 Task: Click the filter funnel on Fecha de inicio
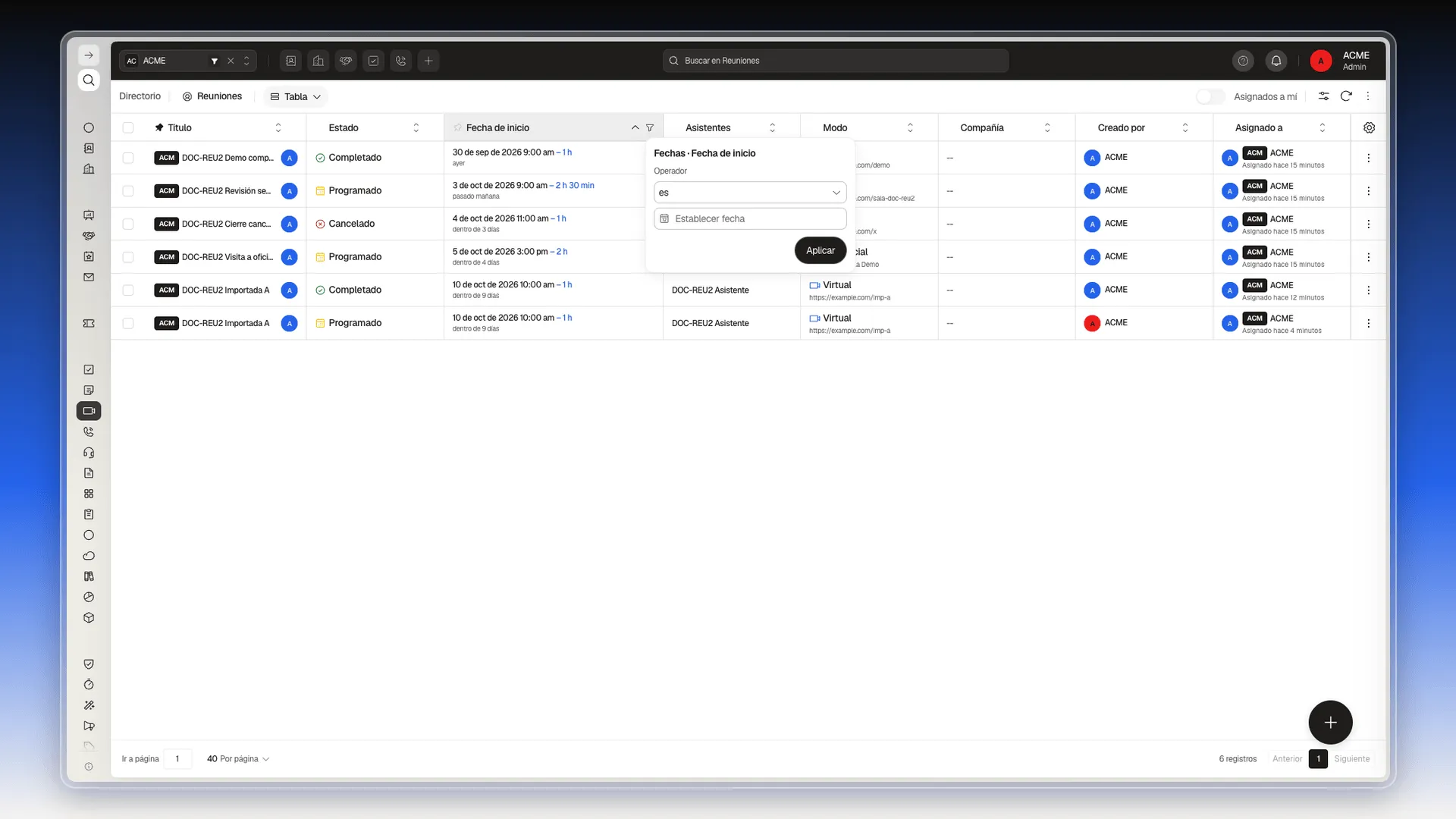650,127
